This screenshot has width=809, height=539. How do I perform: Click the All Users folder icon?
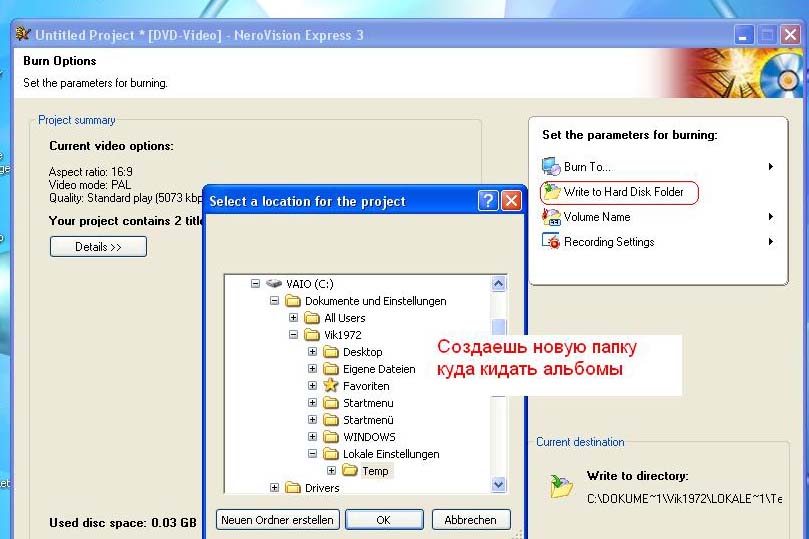click(x=312, y=318)
